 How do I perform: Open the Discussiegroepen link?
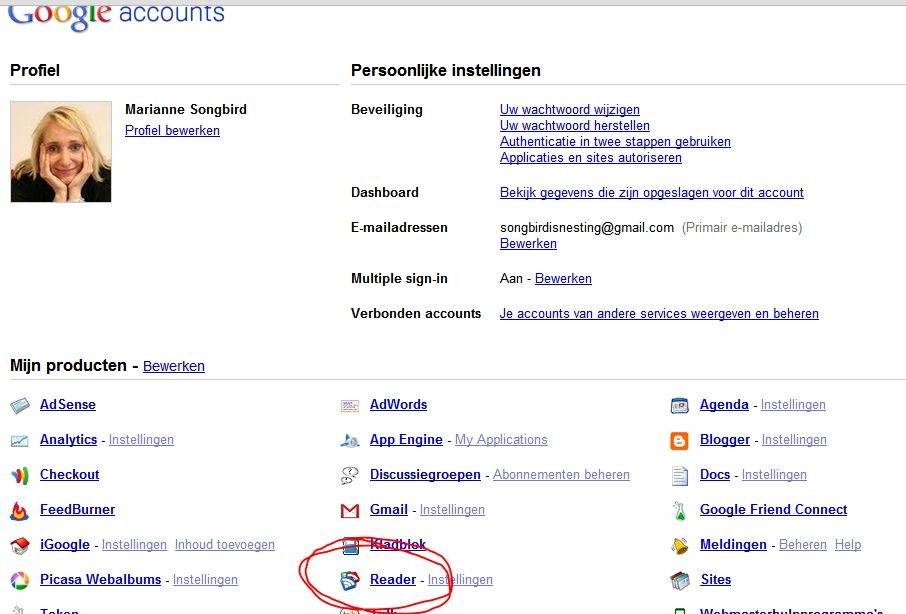click(x=425, y=474)
